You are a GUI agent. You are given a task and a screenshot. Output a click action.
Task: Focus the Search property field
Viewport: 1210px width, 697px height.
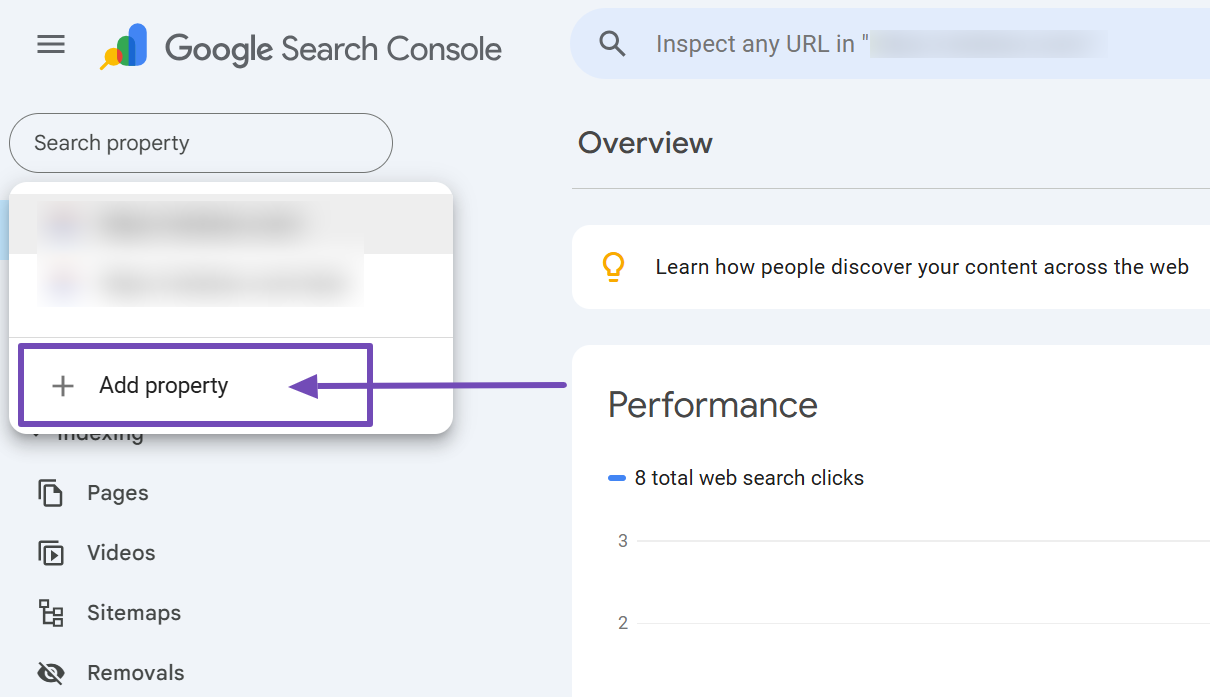click(201, 143)
